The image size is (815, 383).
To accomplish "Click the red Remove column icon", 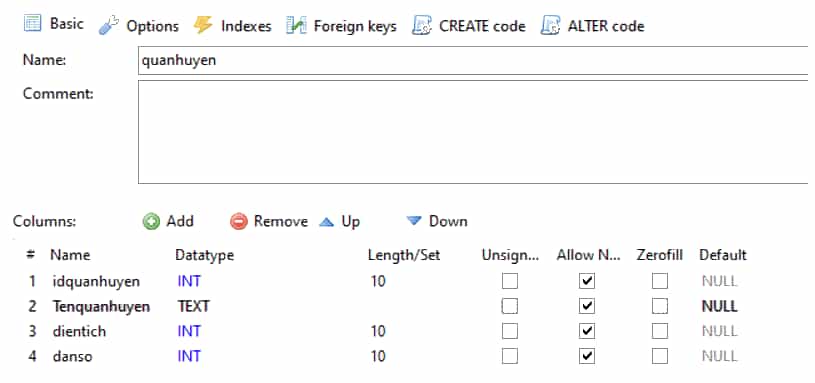I will tap(239, 222).
